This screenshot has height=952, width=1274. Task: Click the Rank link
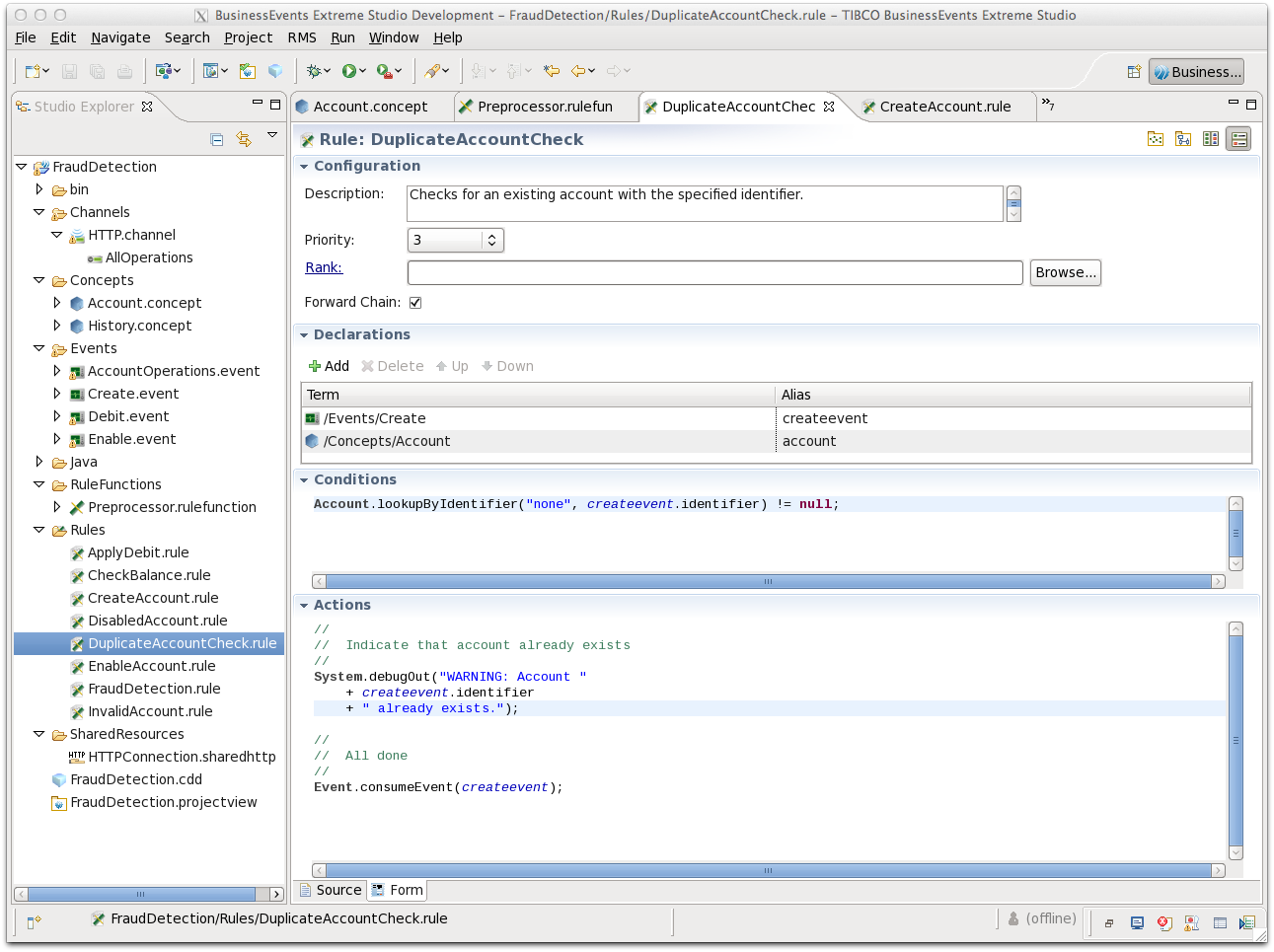tap(324, 267)
